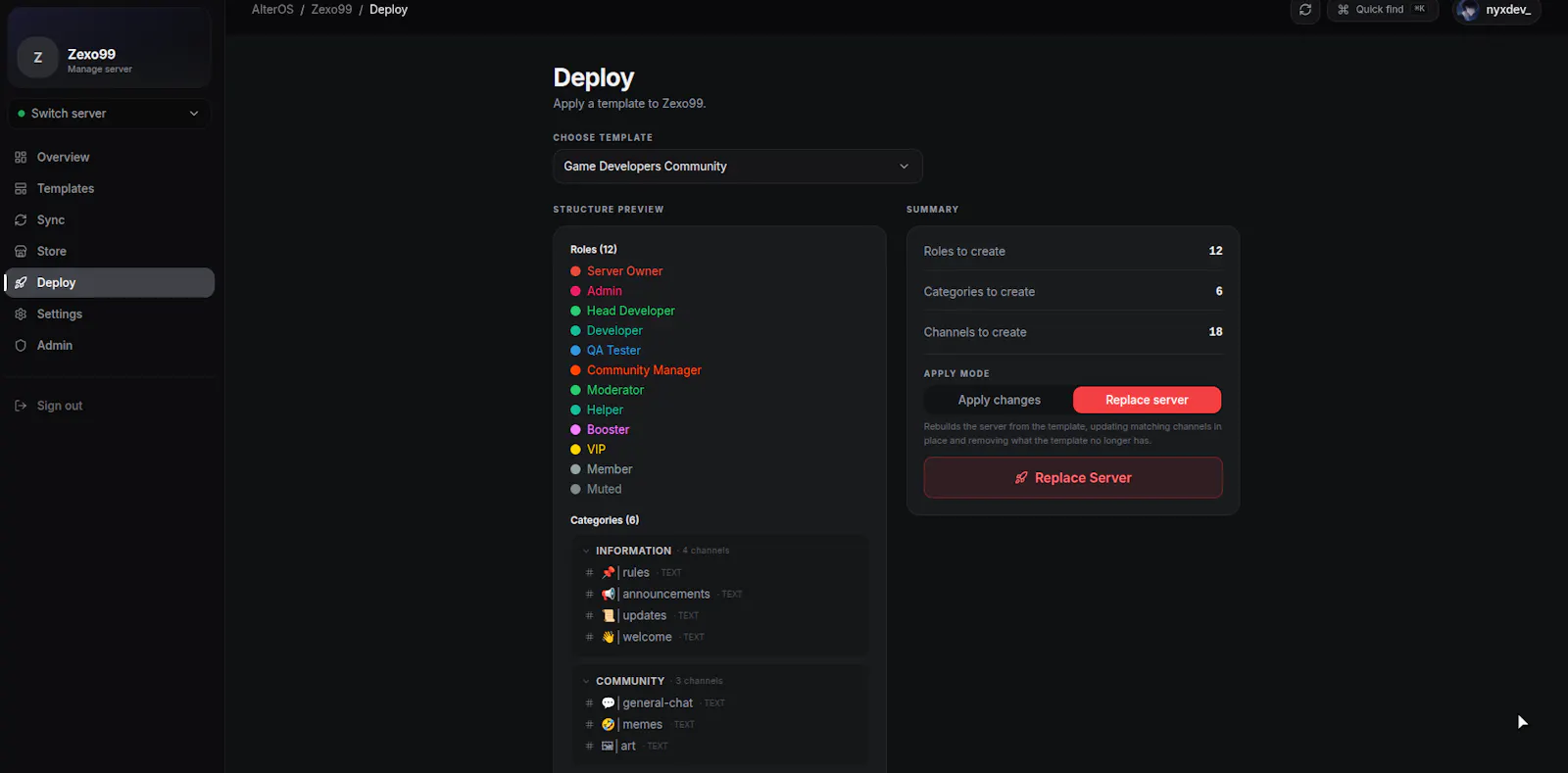Click the command icon in Quick find
The height and width of the screenshot is (773, 1568).
click(x=1344, y=10)
